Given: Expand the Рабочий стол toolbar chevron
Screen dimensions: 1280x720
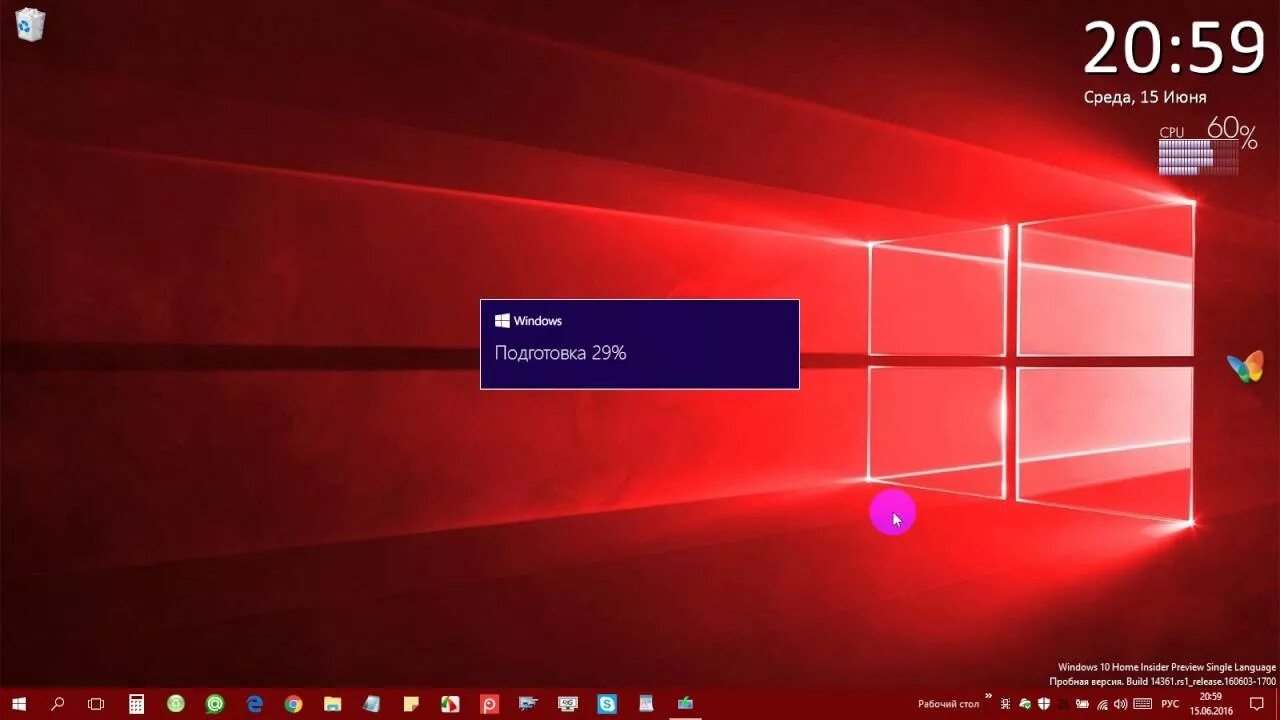Looking at the screenshot, I should (x=988, y=696).
